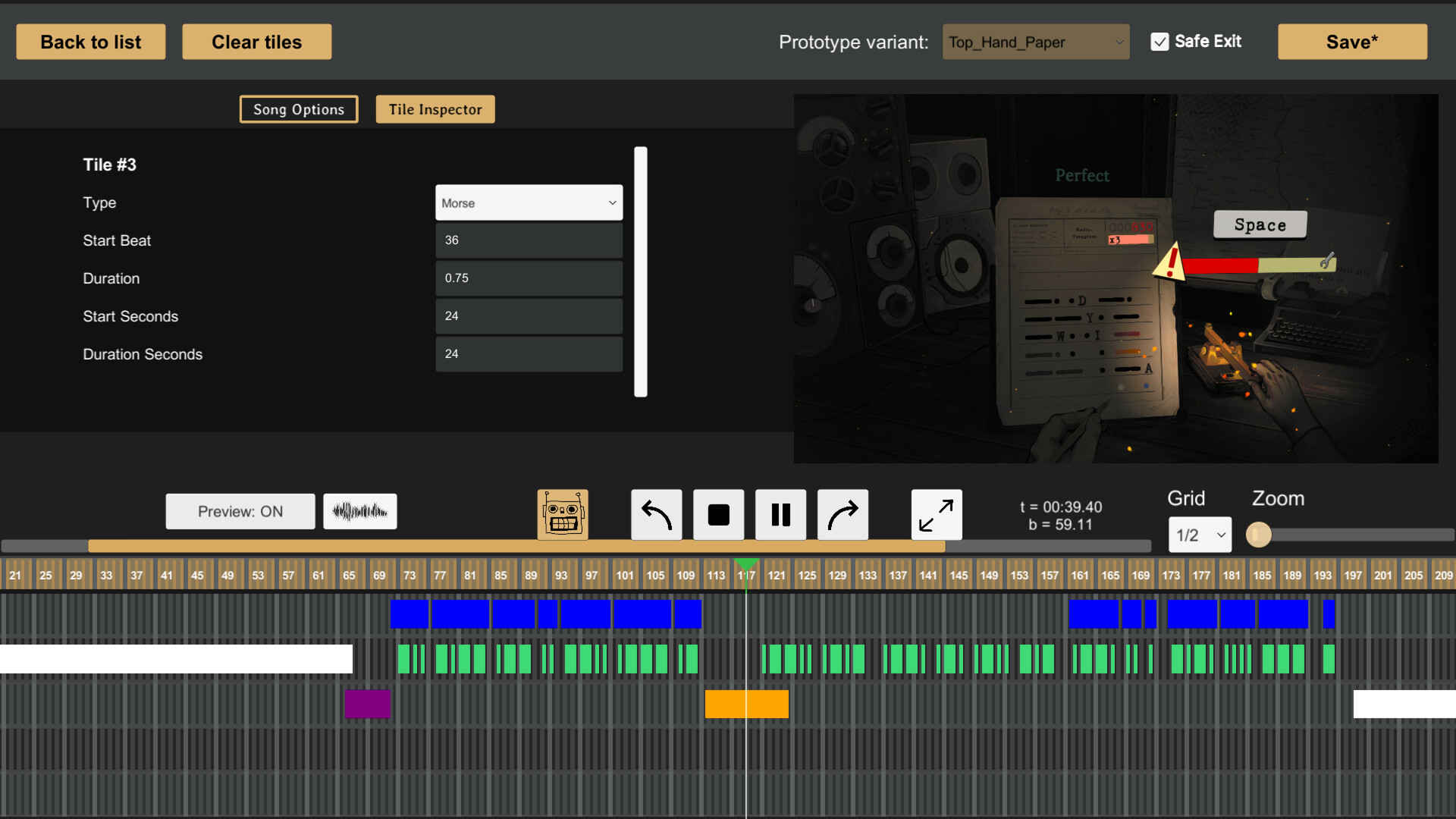
Task: Toggle the Safe Exit checkbox
Action: (x=1159, y=42)
